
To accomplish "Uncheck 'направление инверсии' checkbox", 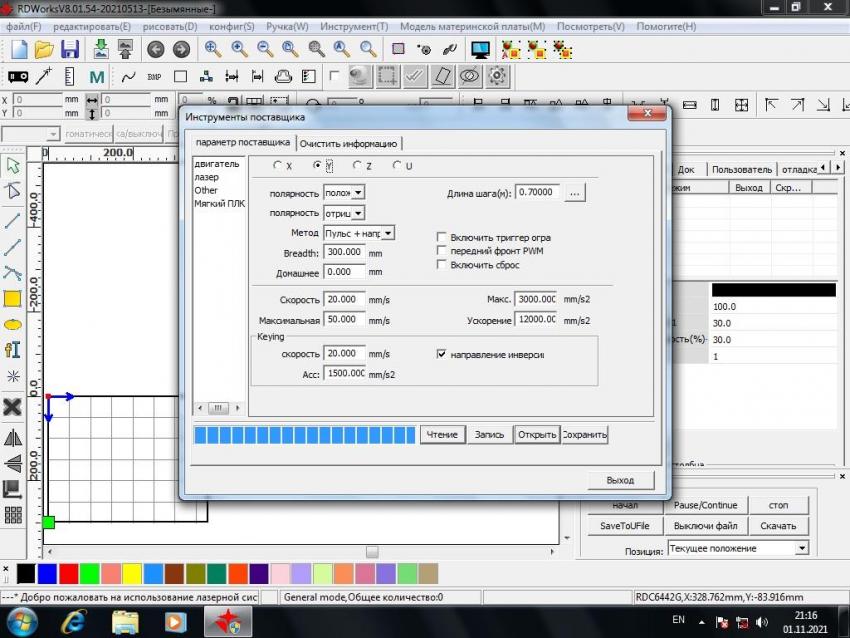I will [x=442, y=354].
